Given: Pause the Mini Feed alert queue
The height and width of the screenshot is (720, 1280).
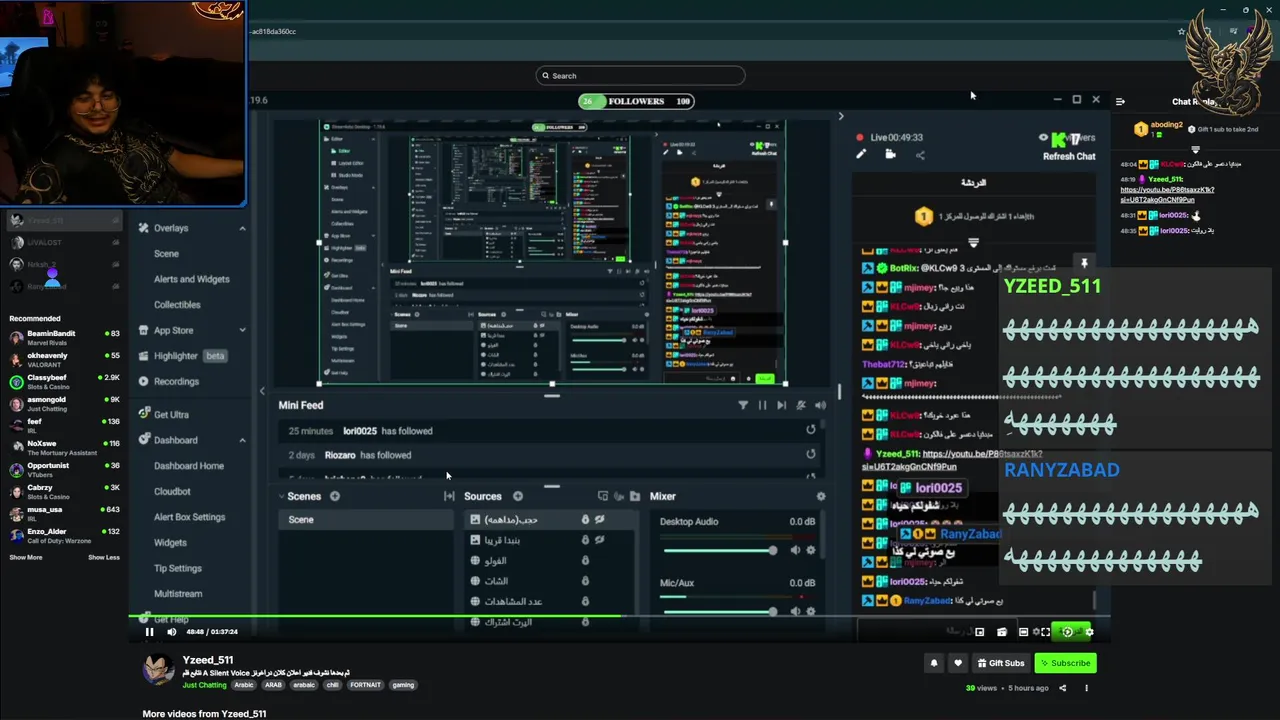Looking at the screenshot, I should tap(762, 405).
